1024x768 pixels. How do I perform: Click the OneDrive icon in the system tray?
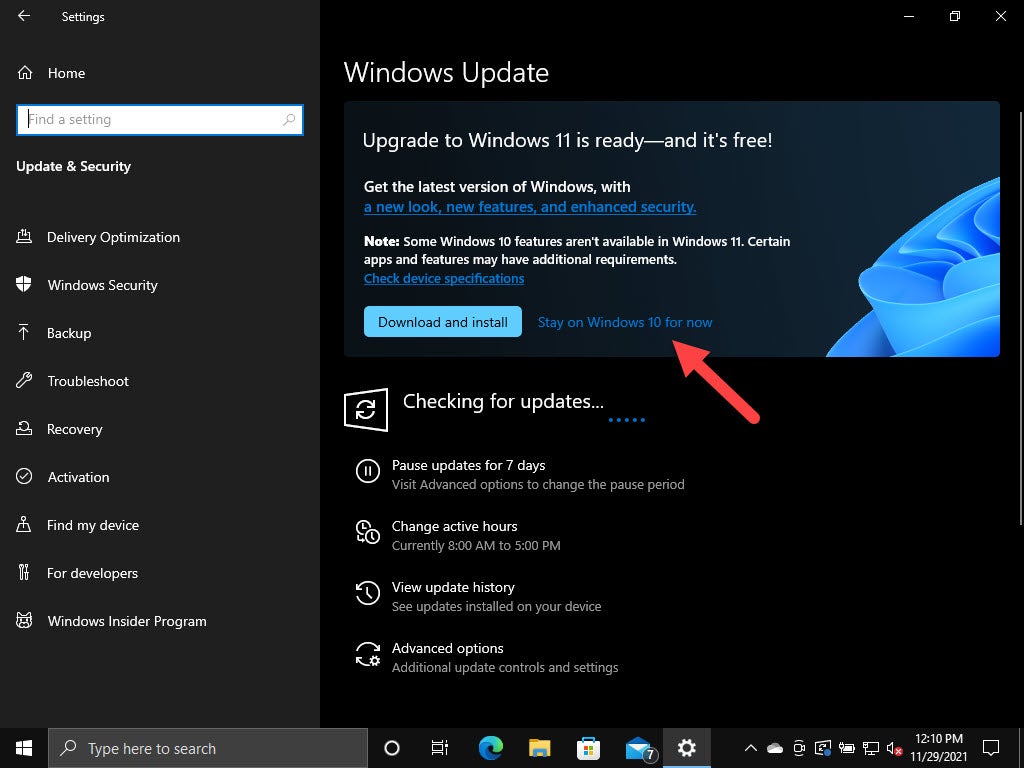pos(775,748)
